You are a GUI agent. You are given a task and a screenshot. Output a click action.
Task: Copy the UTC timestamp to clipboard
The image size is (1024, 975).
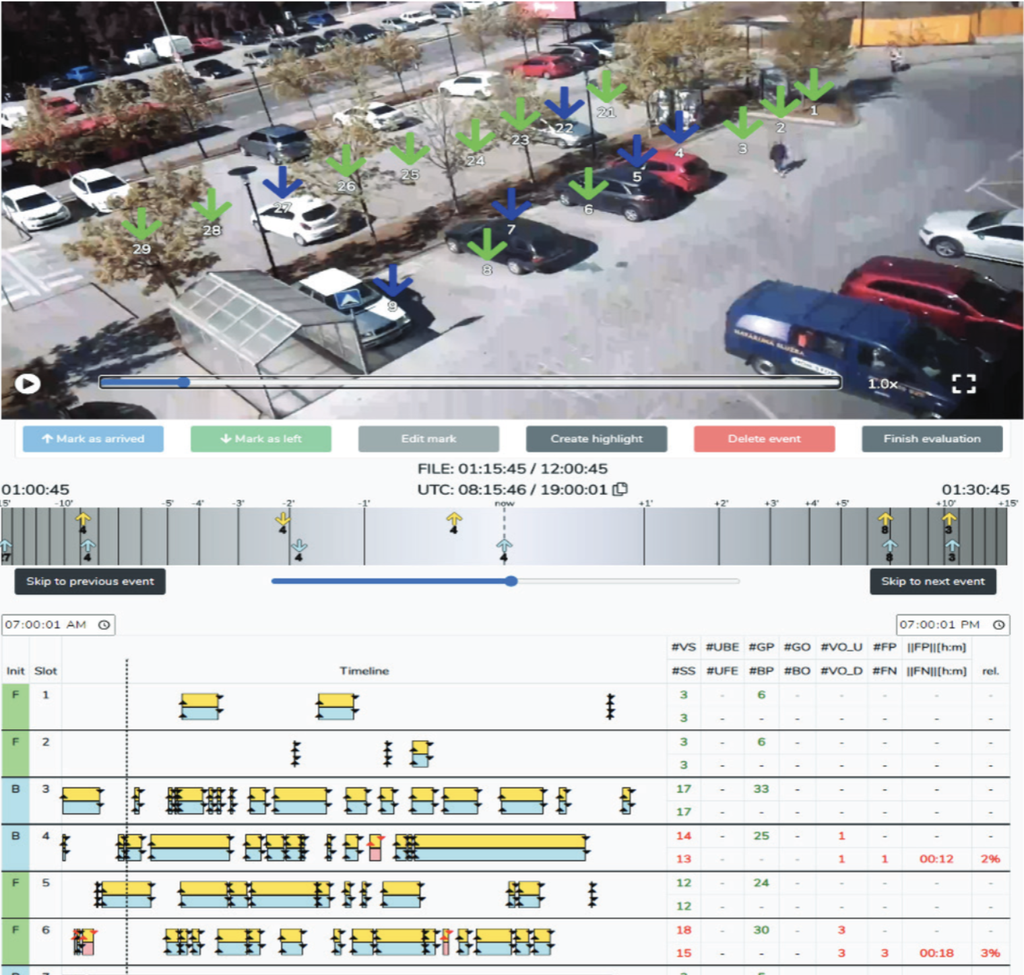(x=621, y=489)
